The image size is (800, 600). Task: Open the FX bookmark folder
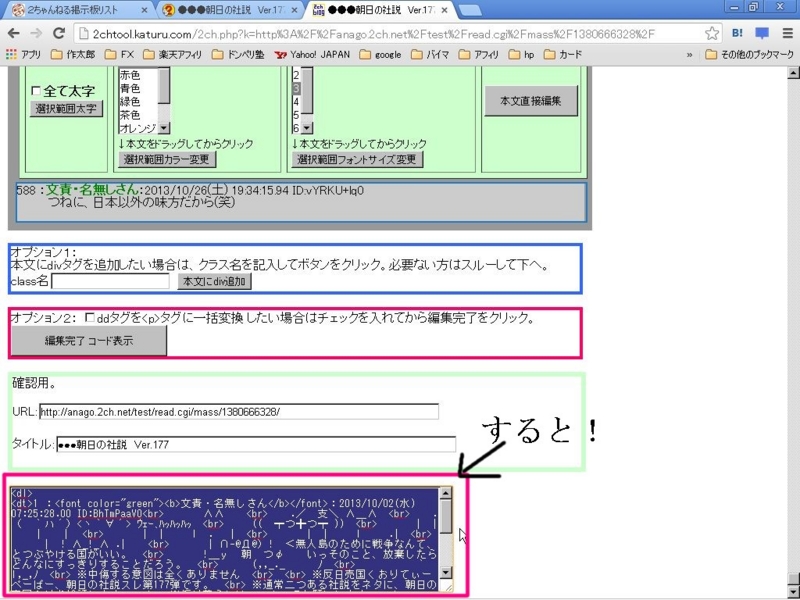coord(119,54)
